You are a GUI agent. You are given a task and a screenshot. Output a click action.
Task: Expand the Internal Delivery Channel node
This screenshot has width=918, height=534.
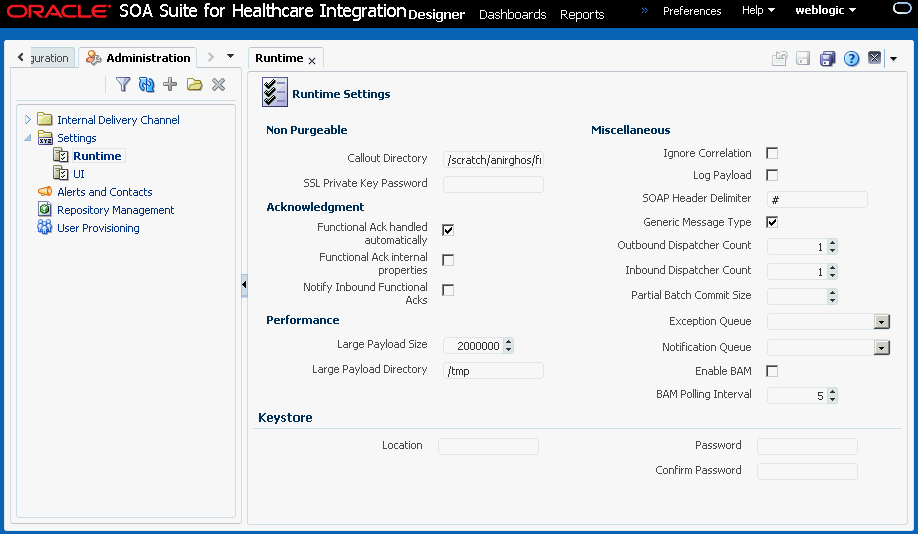[x=28, y=119]
